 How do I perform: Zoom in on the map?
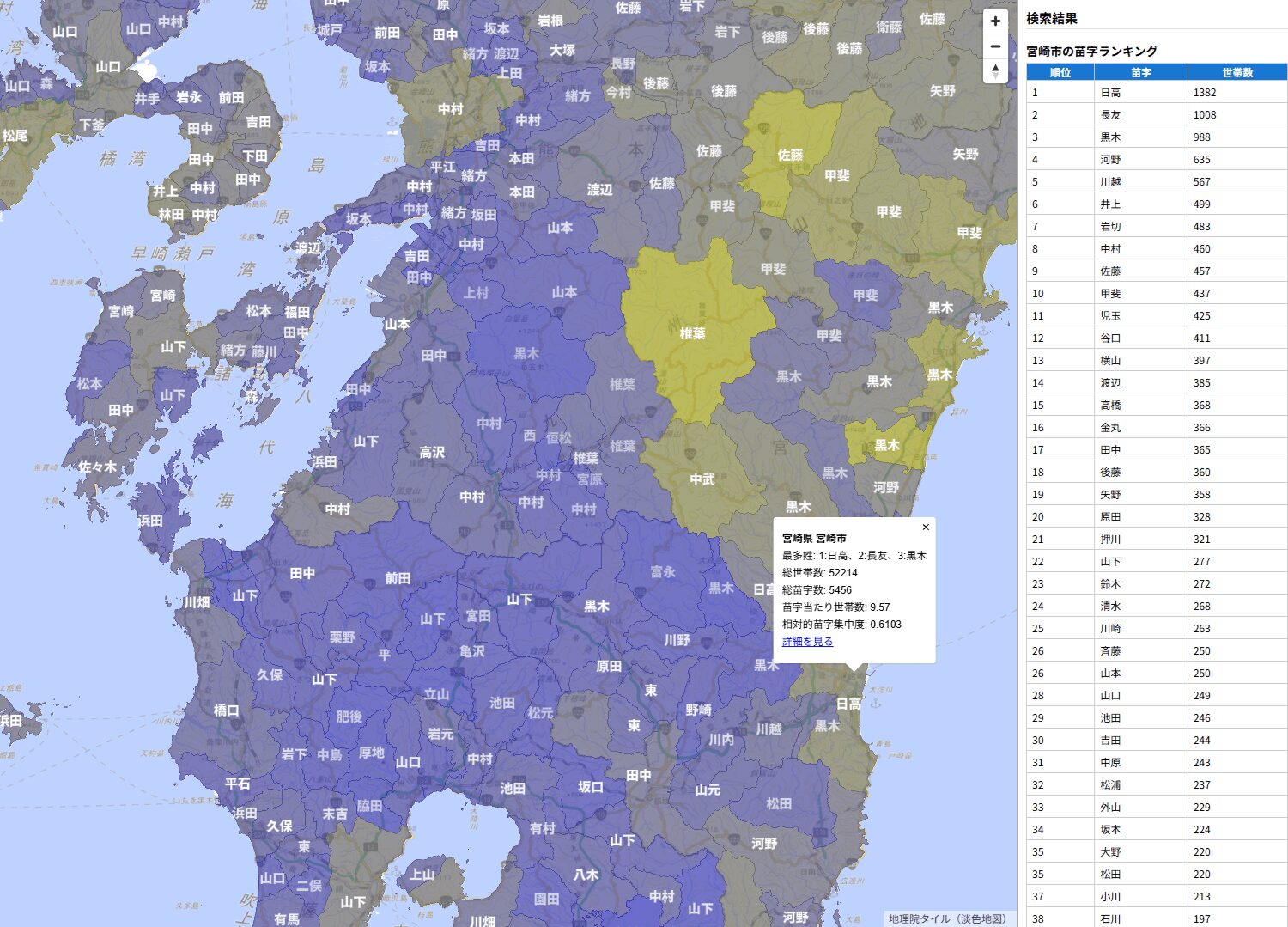pyautogui.click(x=995, y=21)
